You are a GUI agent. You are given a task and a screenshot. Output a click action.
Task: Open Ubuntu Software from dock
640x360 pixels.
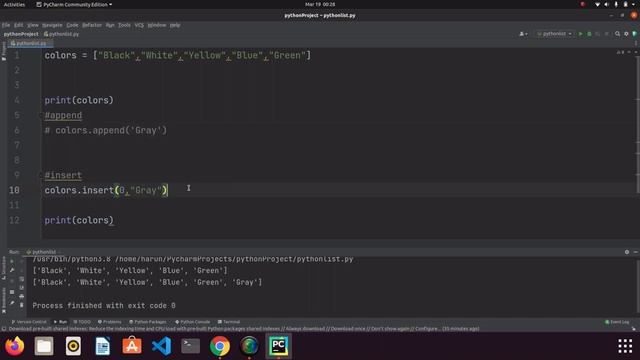tap(132, 346)
